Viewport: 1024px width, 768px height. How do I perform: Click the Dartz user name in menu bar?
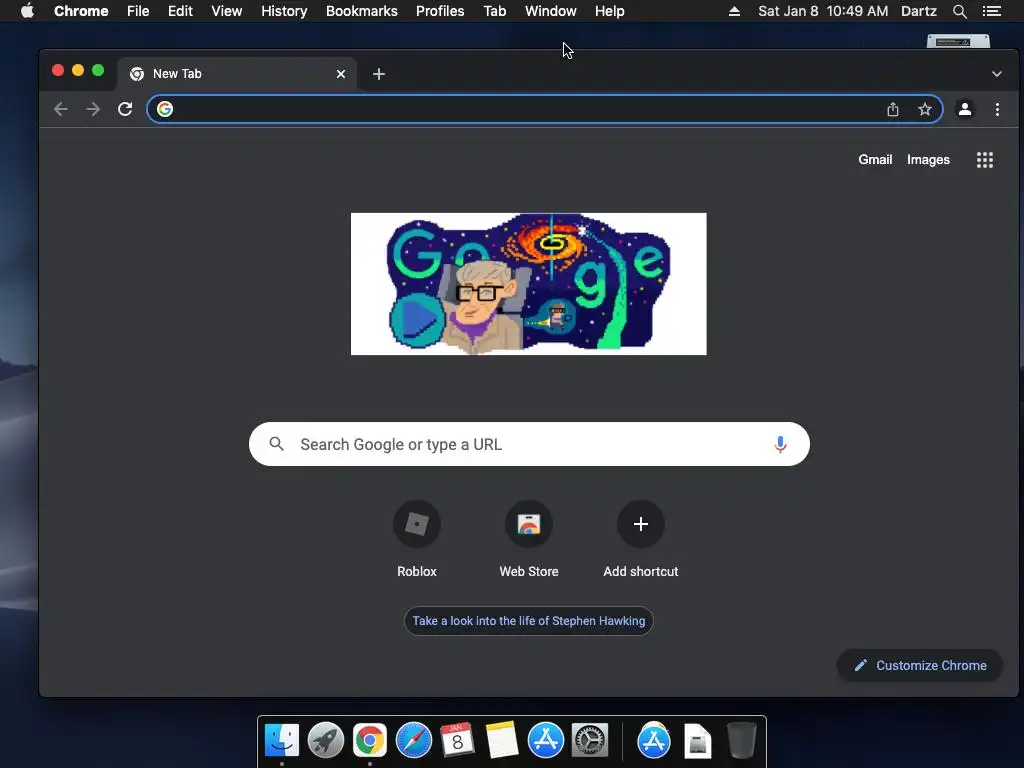[919, 11]
